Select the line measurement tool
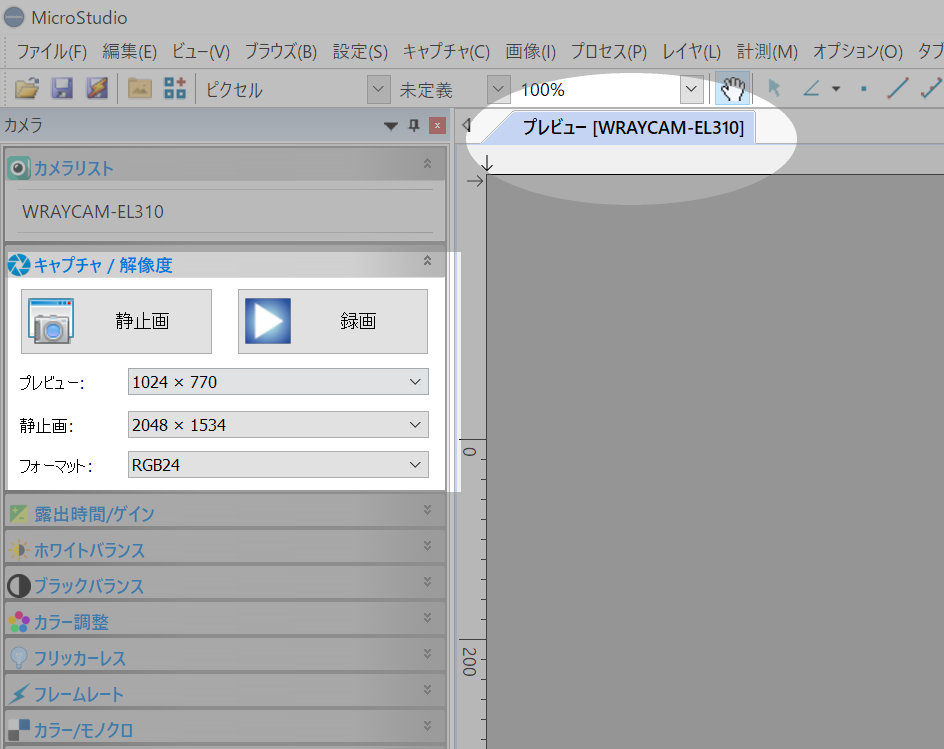 [897, 89]
